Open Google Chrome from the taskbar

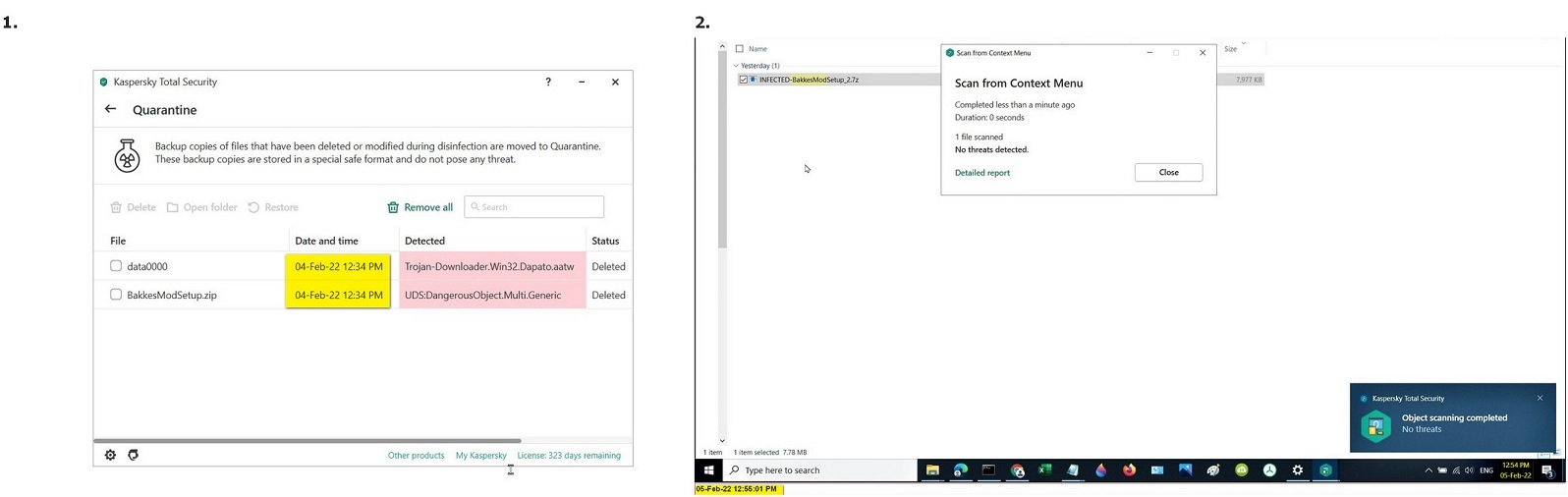click(1018, 470)
